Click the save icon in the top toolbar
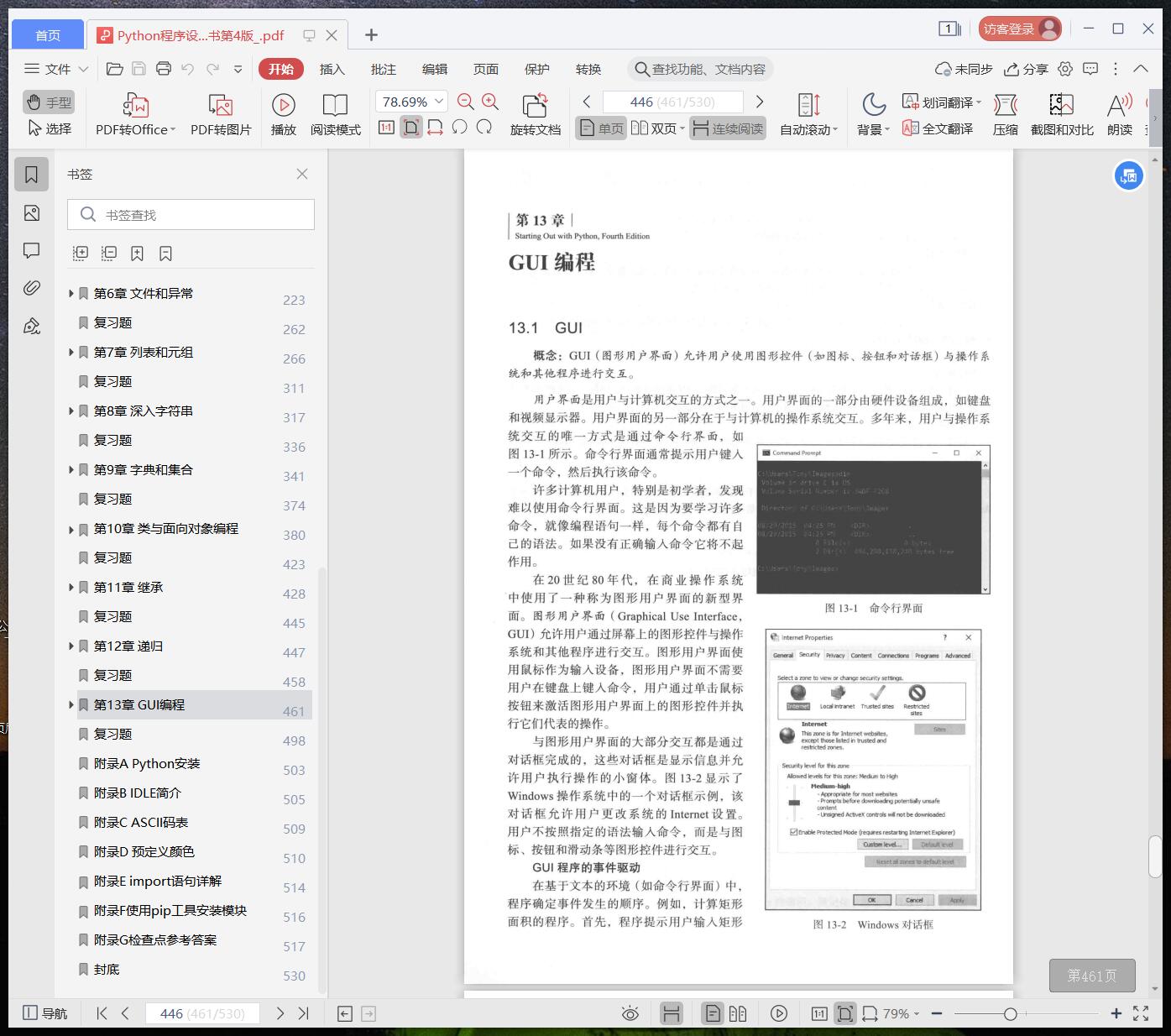Image resolution: width=1171 pixels, height=1036 pixels. pyautogui.click(x=139, y=69)
